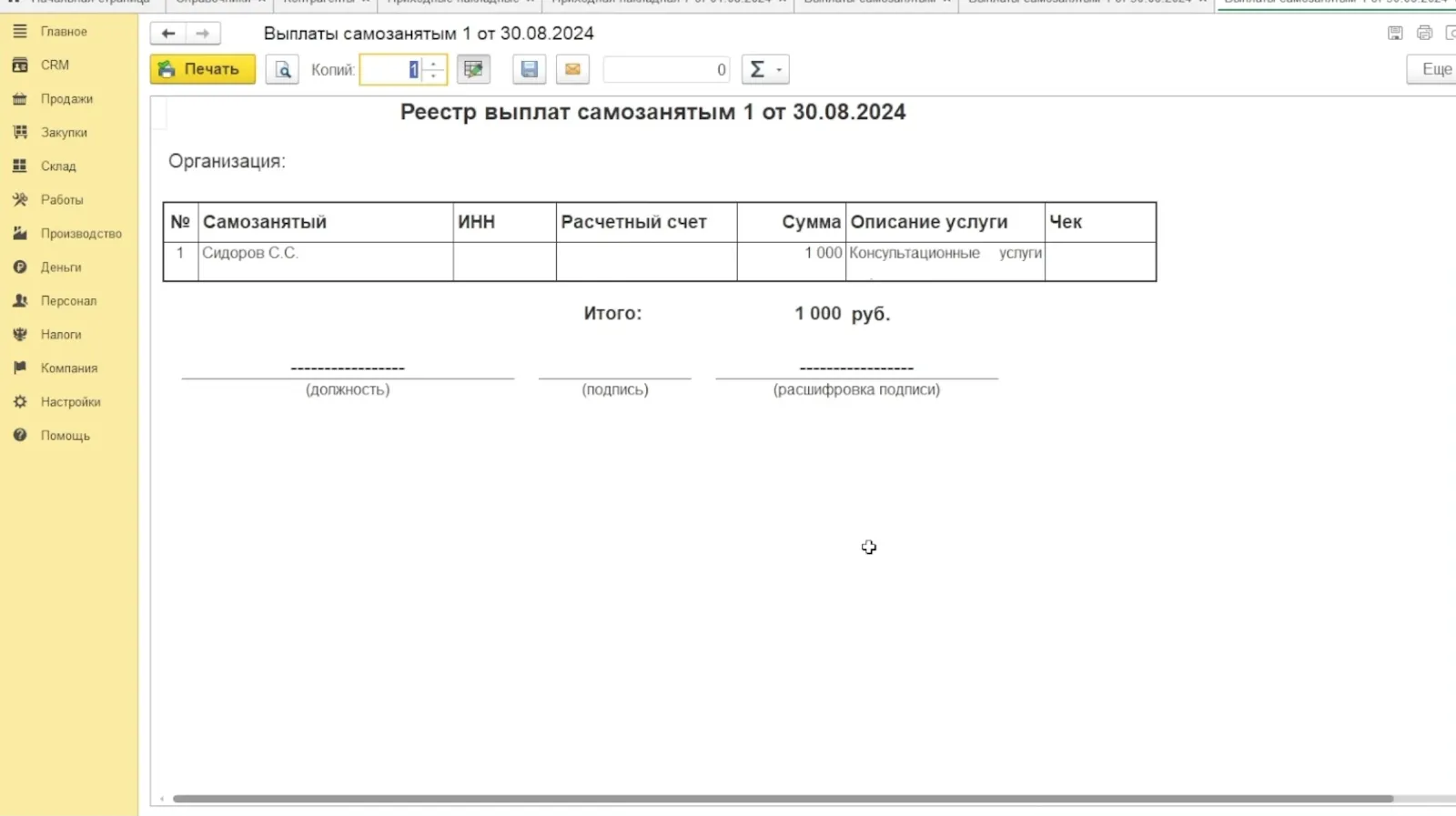Open the Помощь help section

65,436
